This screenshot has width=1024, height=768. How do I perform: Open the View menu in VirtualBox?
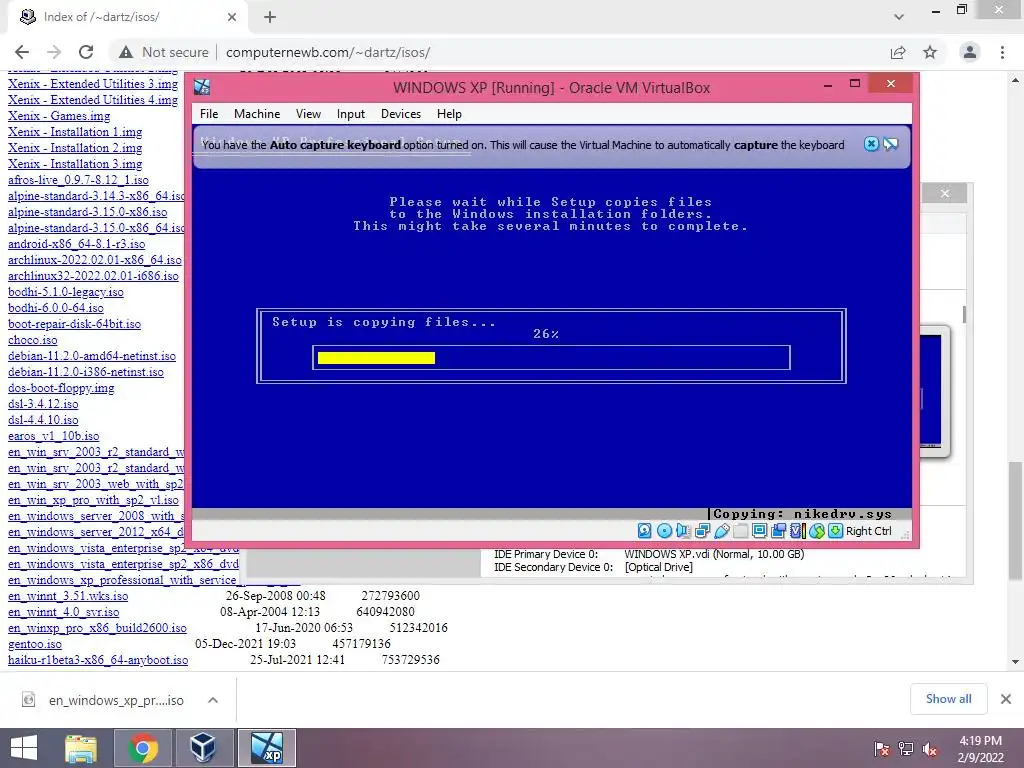[308, 114]
